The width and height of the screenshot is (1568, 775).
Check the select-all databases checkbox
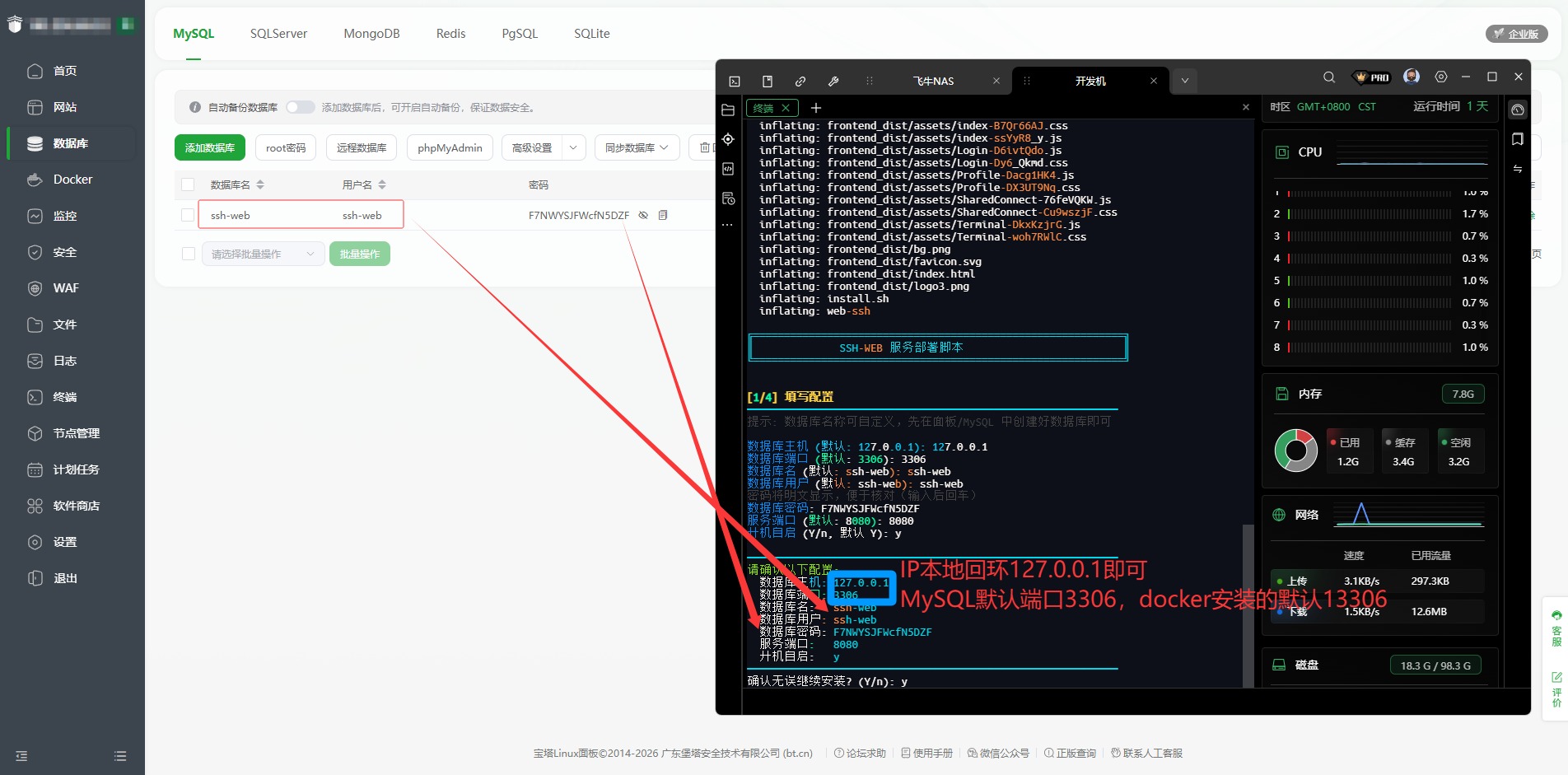coord(188,184)
